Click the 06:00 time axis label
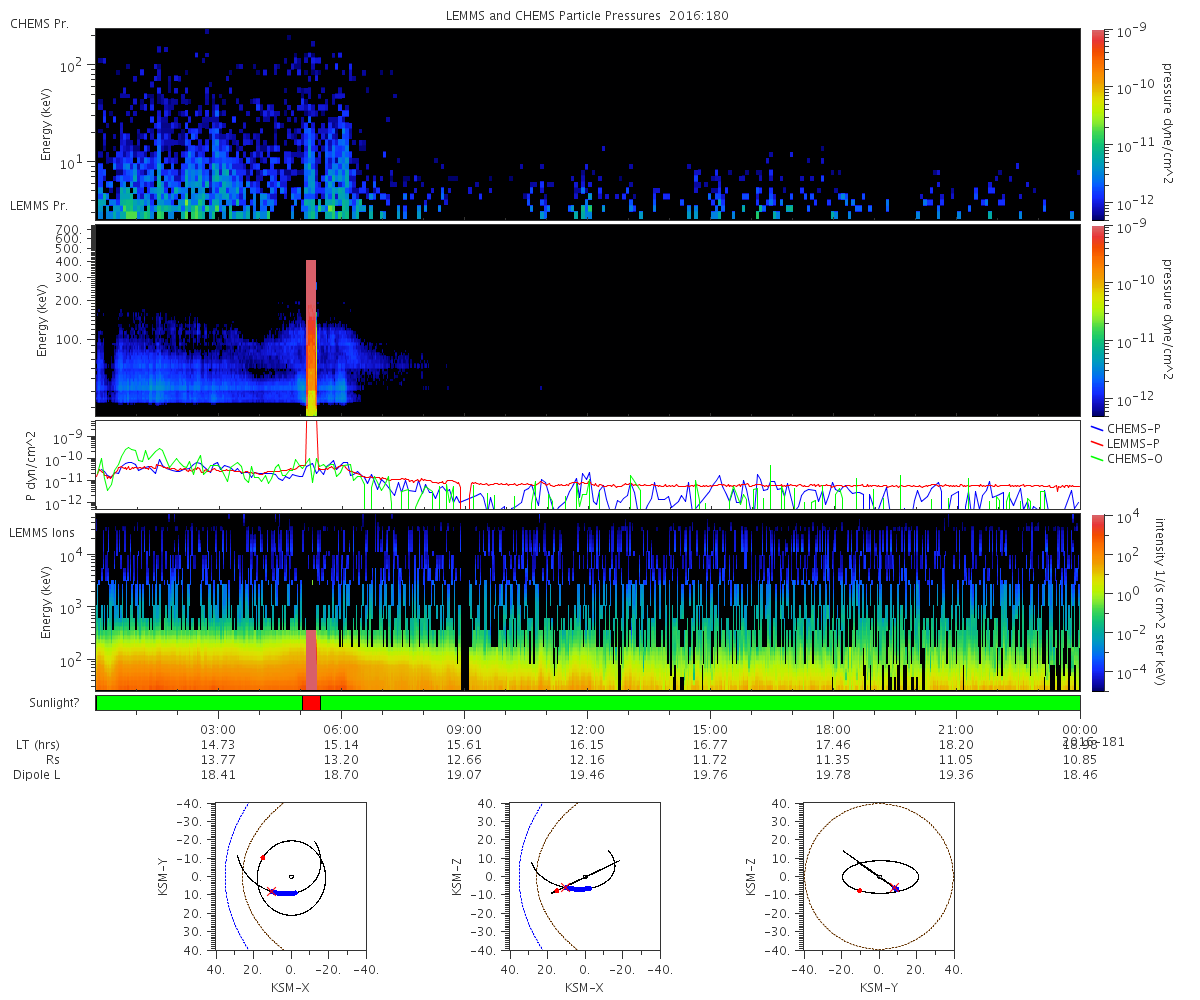The height and width of the screenshot is (1000, 1200). click(341, 729)
